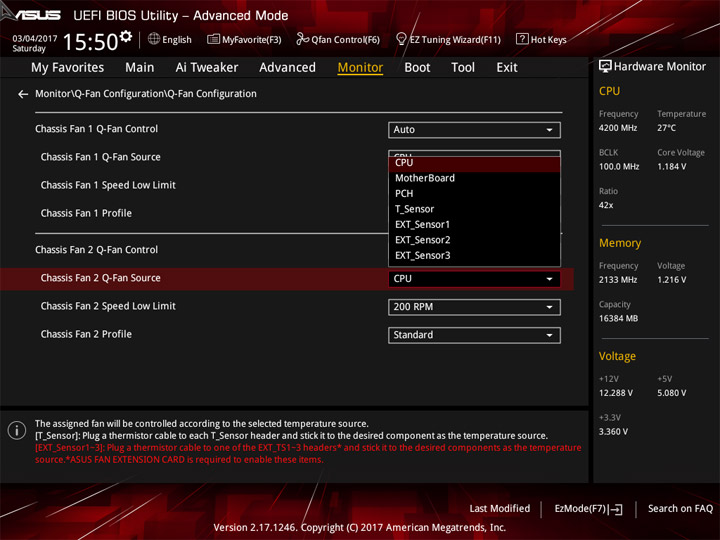Click the +3.3V 3.360 V reading
This screenshot has width=720, height=540.
[613, 432]
